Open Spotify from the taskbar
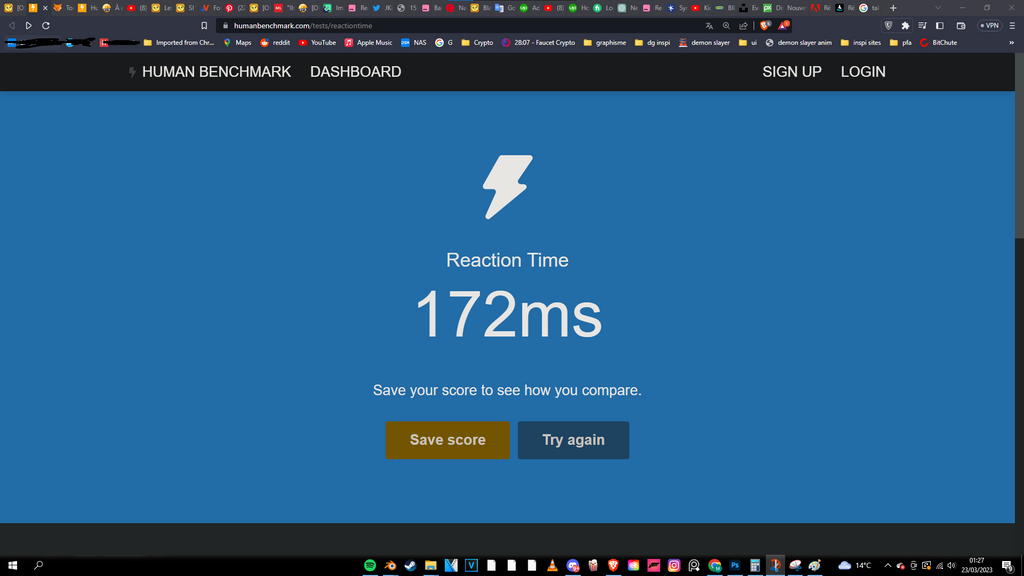The image size is (1024, 576). point(370,566)
